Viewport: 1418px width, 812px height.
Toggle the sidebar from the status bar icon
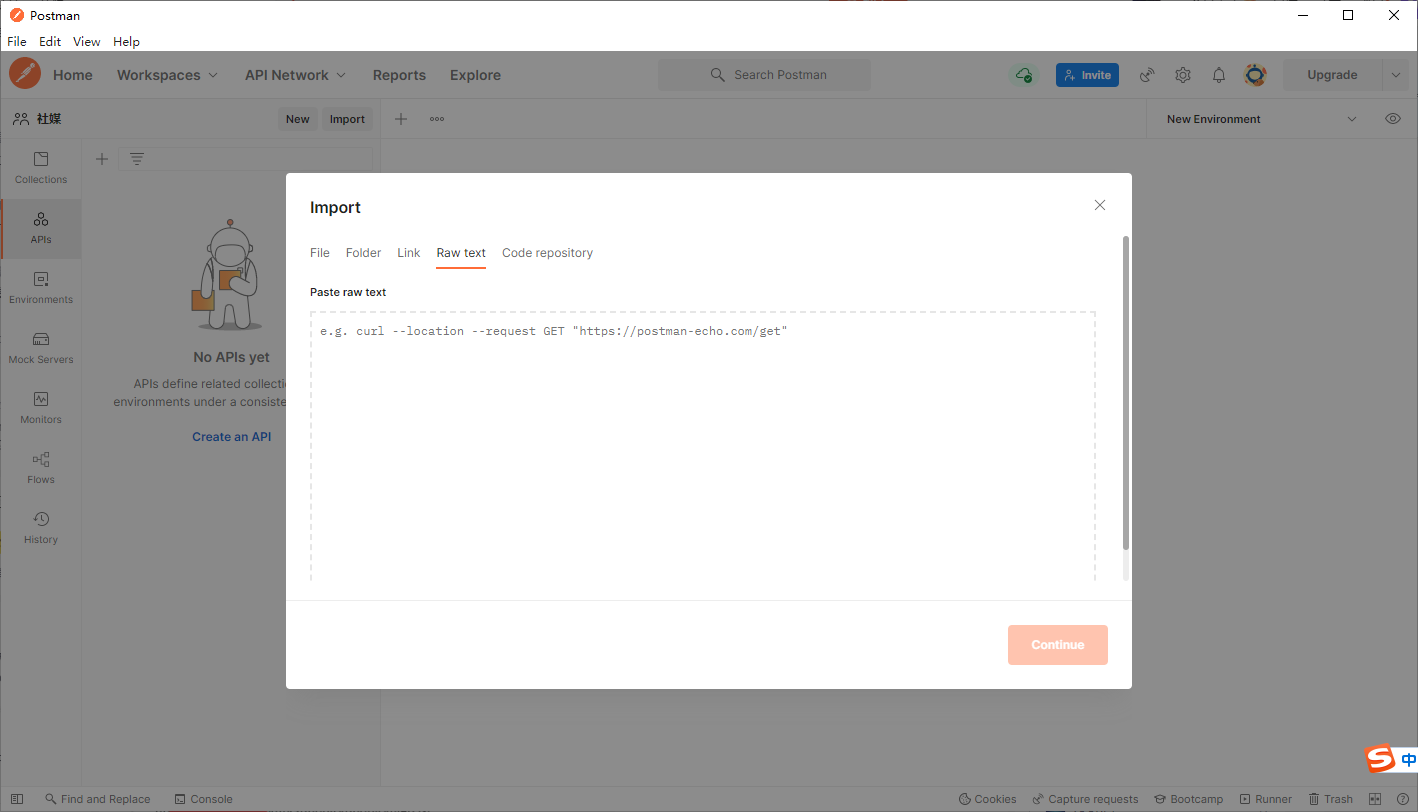[x=17, y=799]
